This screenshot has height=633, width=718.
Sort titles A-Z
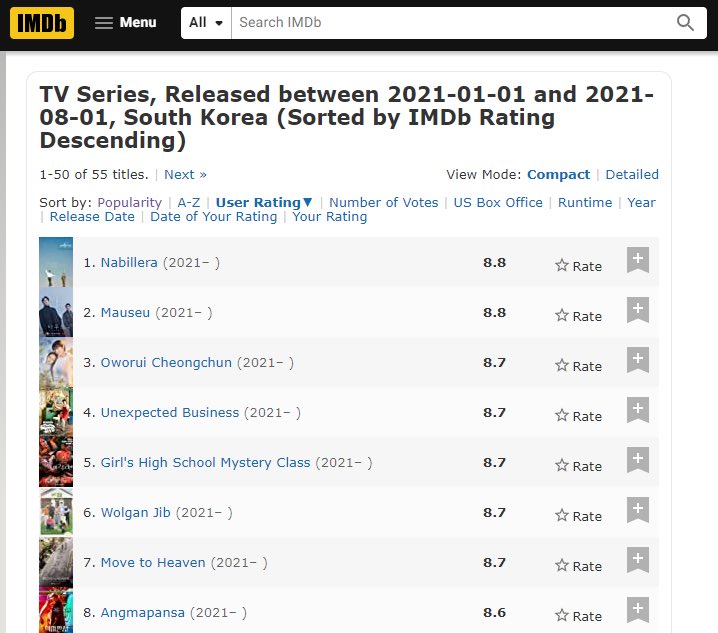click(189, 202)
